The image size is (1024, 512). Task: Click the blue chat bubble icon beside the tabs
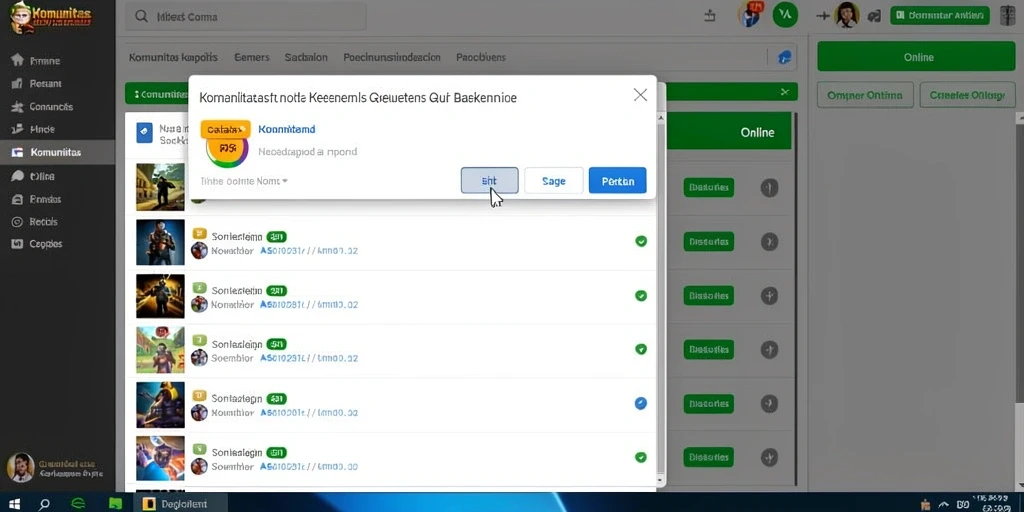785,57
